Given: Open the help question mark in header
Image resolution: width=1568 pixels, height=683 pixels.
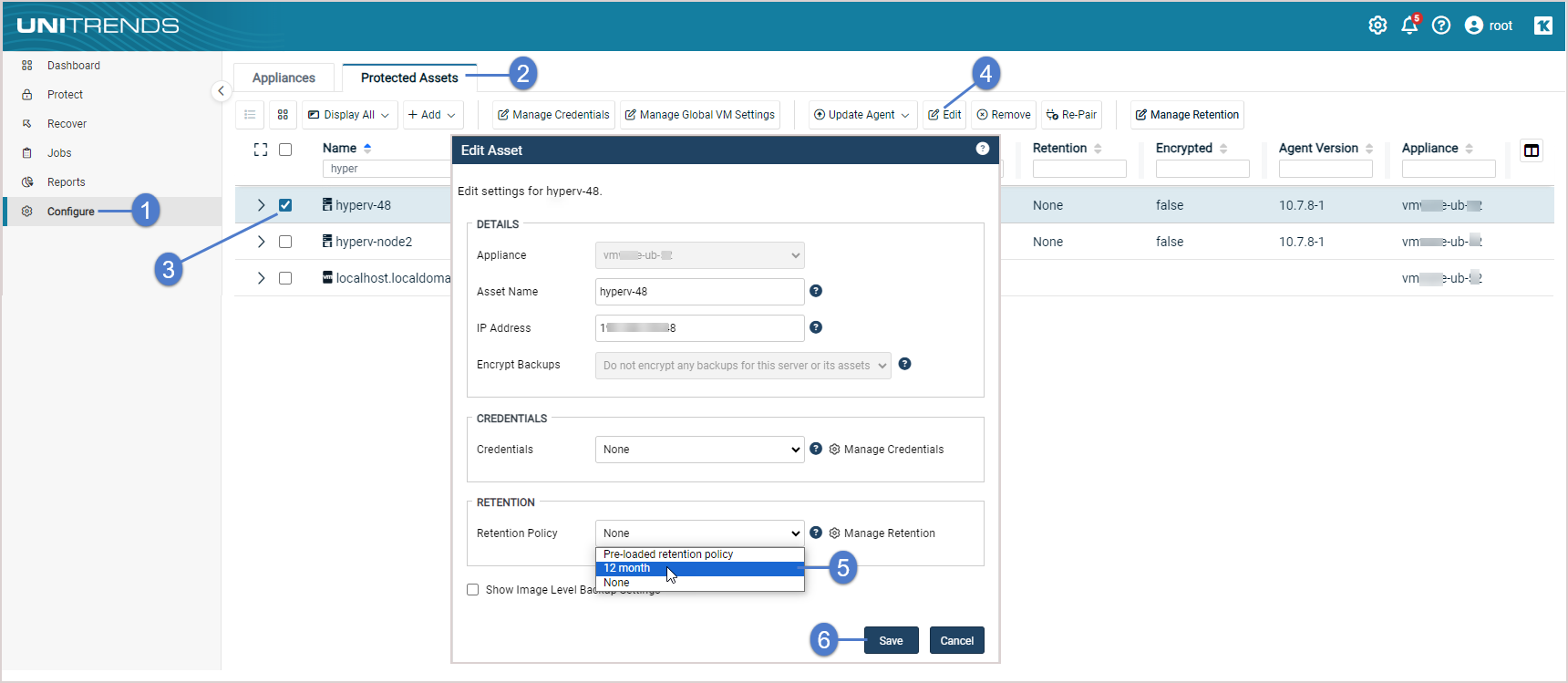Looking at the screenshot, I should click(x=1441, y=26).
